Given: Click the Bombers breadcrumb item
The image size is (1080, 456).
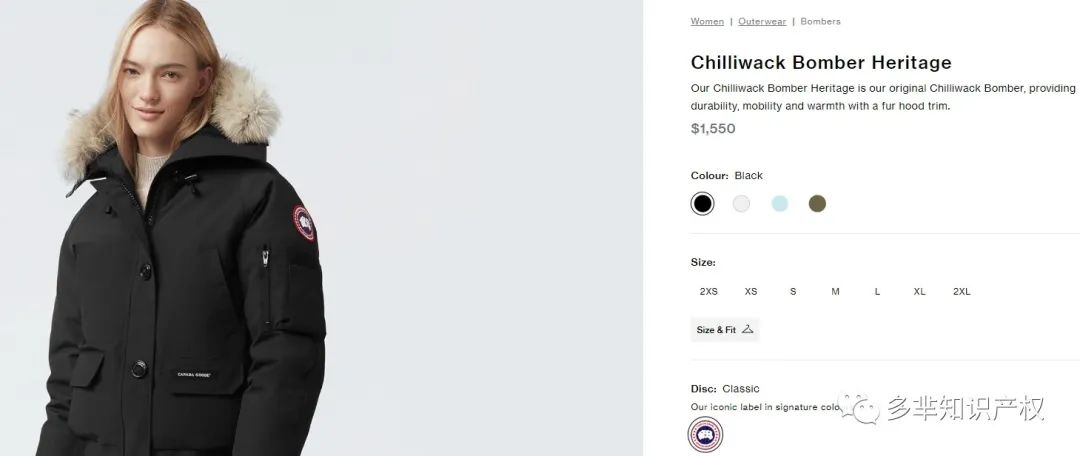Looking at the screenshot, I should coord(820,21).
